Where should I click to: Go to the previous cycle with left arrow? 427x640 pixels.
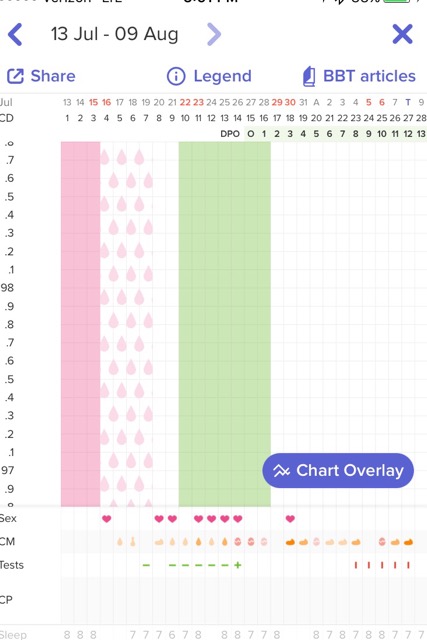[x=15, y=34]
